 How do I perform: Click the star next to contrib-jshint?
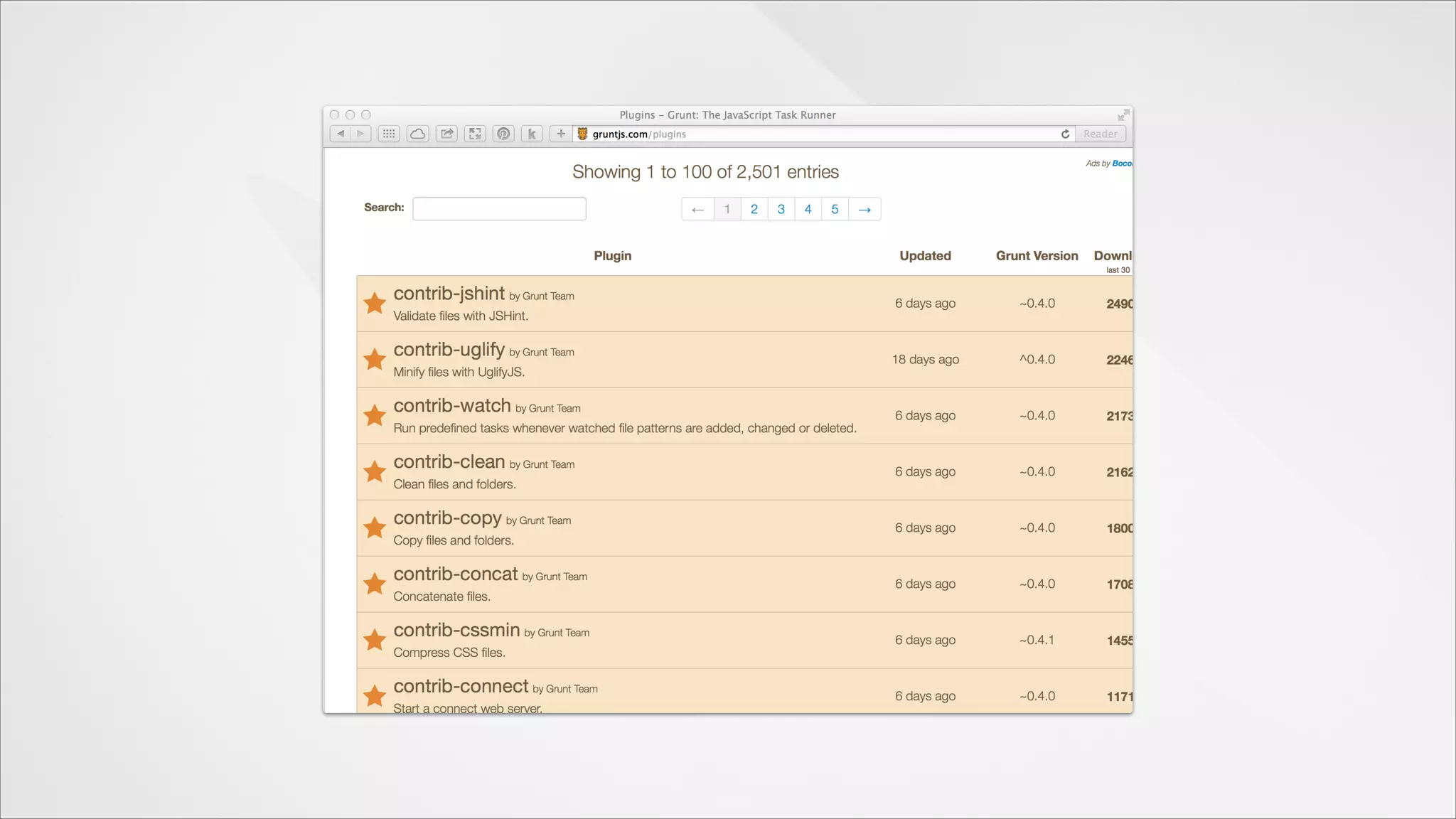tap(375, 303)
